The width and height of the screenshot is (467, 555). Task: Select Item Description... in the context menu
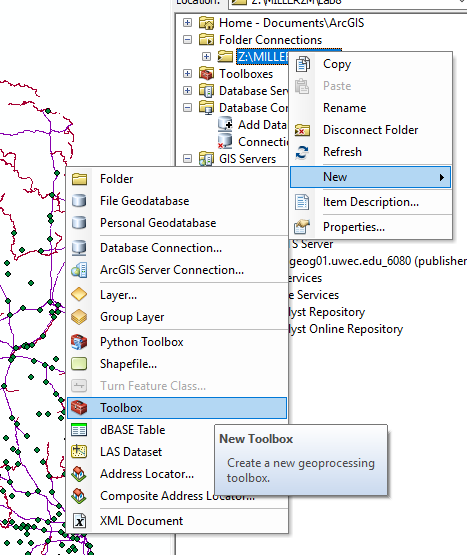370,202
